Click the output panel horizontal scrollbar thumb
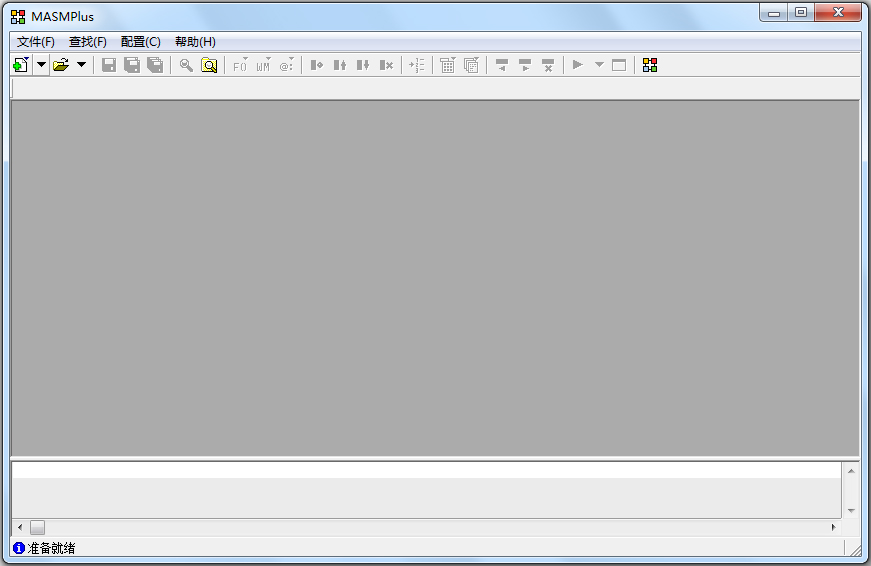Screen dimensions: 871x566 click(37, 527)
